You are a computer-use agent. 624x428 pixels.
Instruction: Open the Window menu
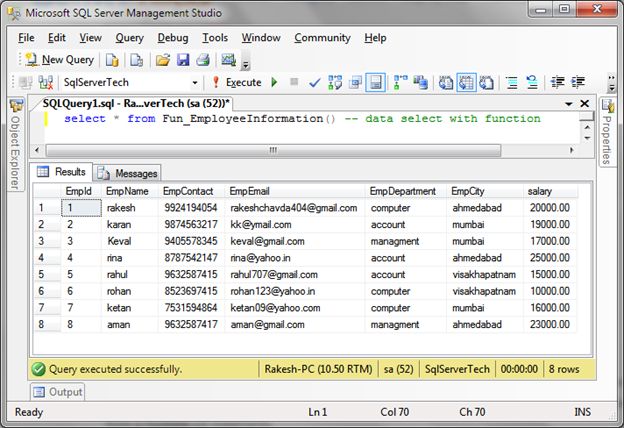(x=261, y=38)
